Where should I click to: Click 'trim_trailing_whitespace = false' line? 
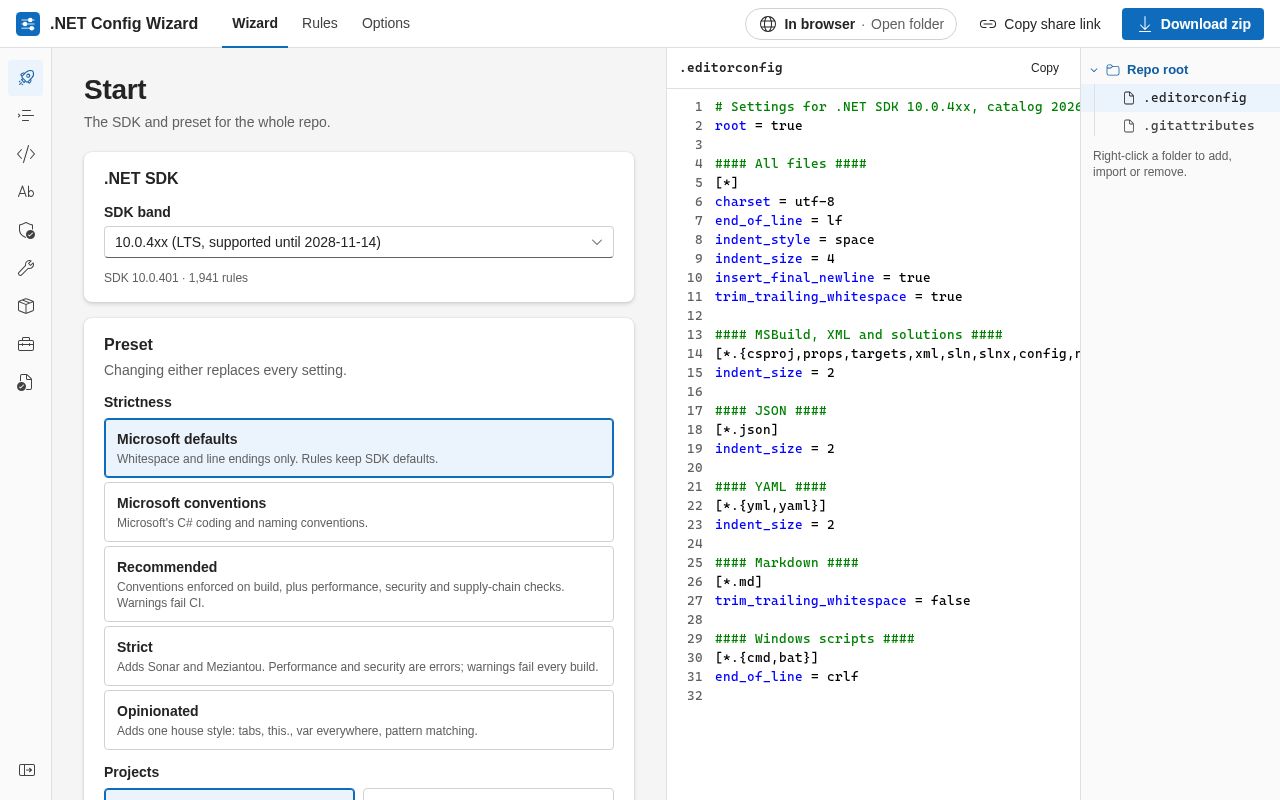(x=843, y=601)
